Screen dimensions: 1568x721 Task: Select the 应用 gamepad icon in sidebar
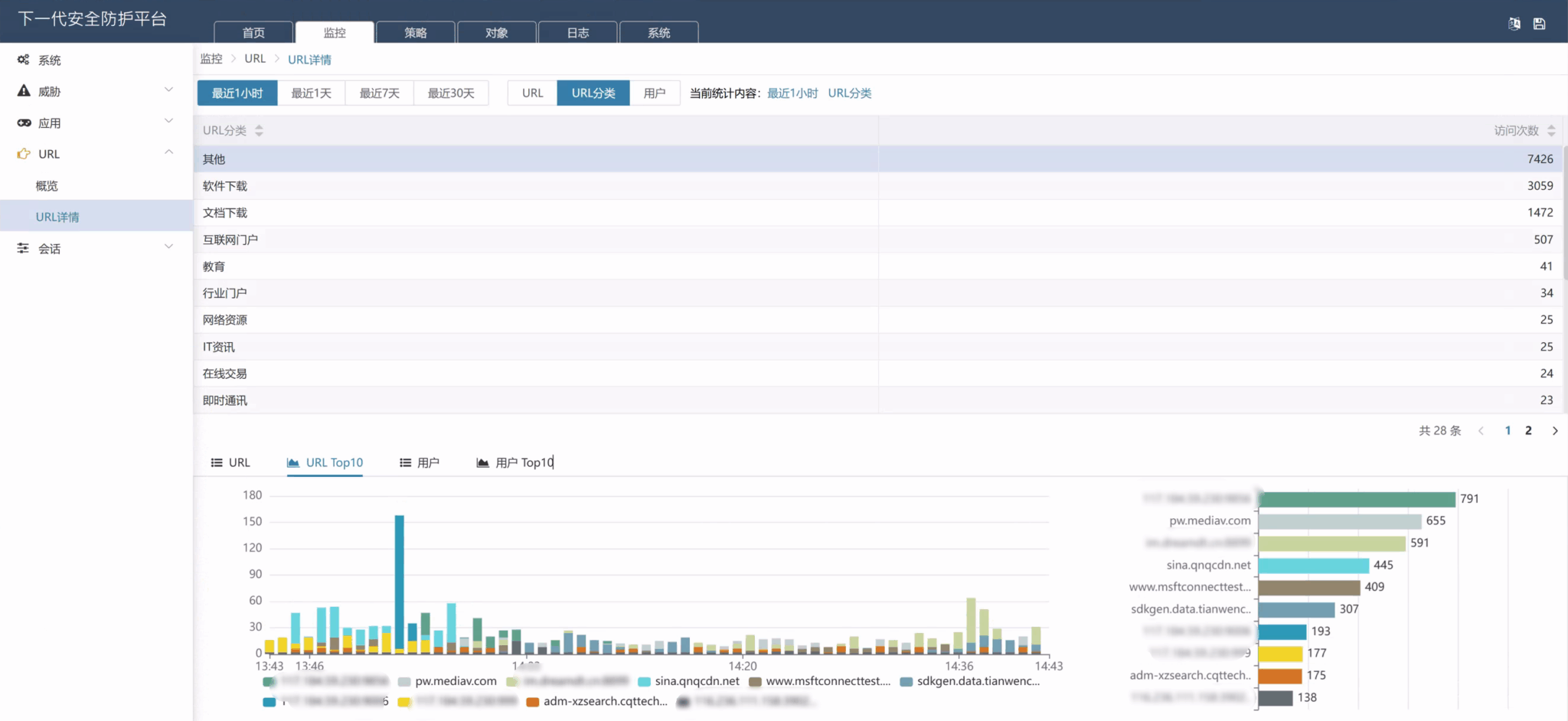click(x=24, y=122)
